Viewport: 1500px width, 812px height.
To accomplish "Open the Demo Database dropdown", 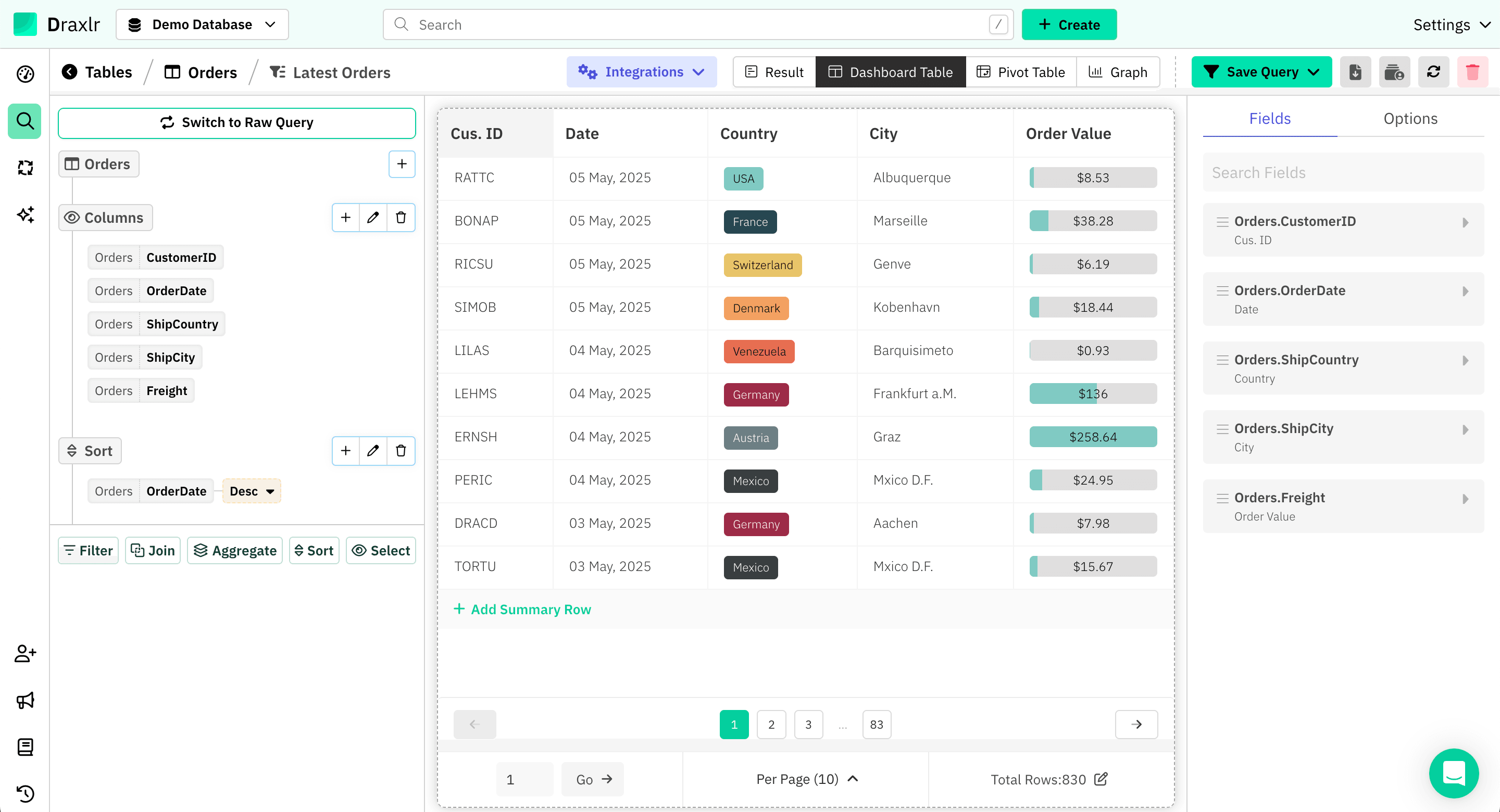I will tap(202, 24).
